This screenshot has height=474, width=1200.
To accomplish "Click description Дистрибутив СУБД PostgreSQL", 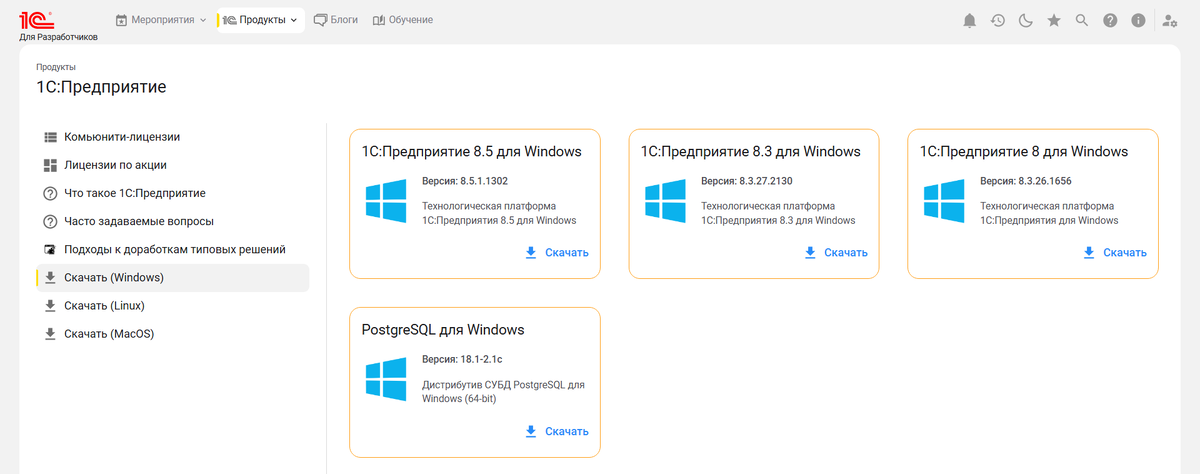I will 503,391.
